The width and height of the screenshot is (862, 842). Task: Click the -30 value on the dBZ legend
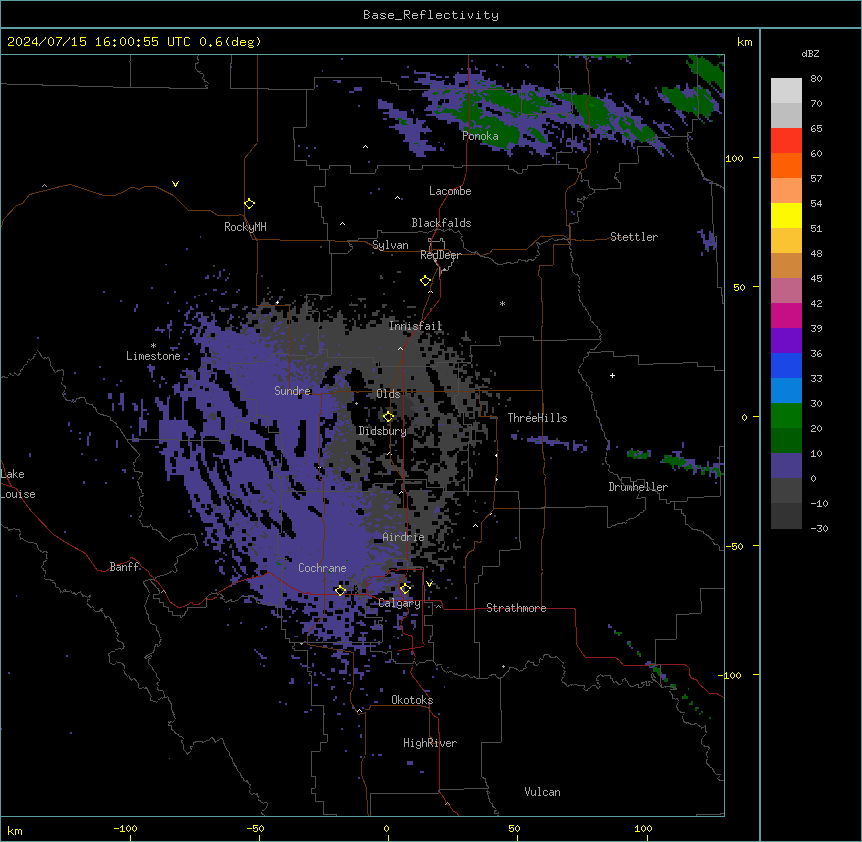(819, 529)
